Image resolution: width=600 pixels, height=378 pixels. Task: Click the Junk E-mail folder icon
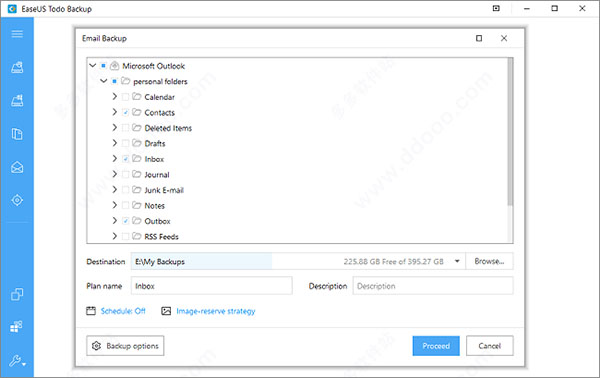click(137, 190)
